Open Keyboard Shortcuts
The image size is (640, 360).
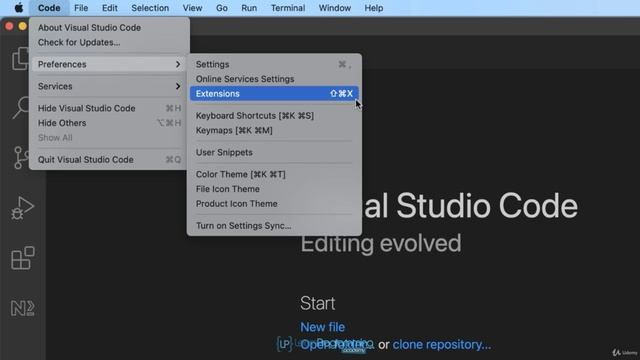click(274, 116)
